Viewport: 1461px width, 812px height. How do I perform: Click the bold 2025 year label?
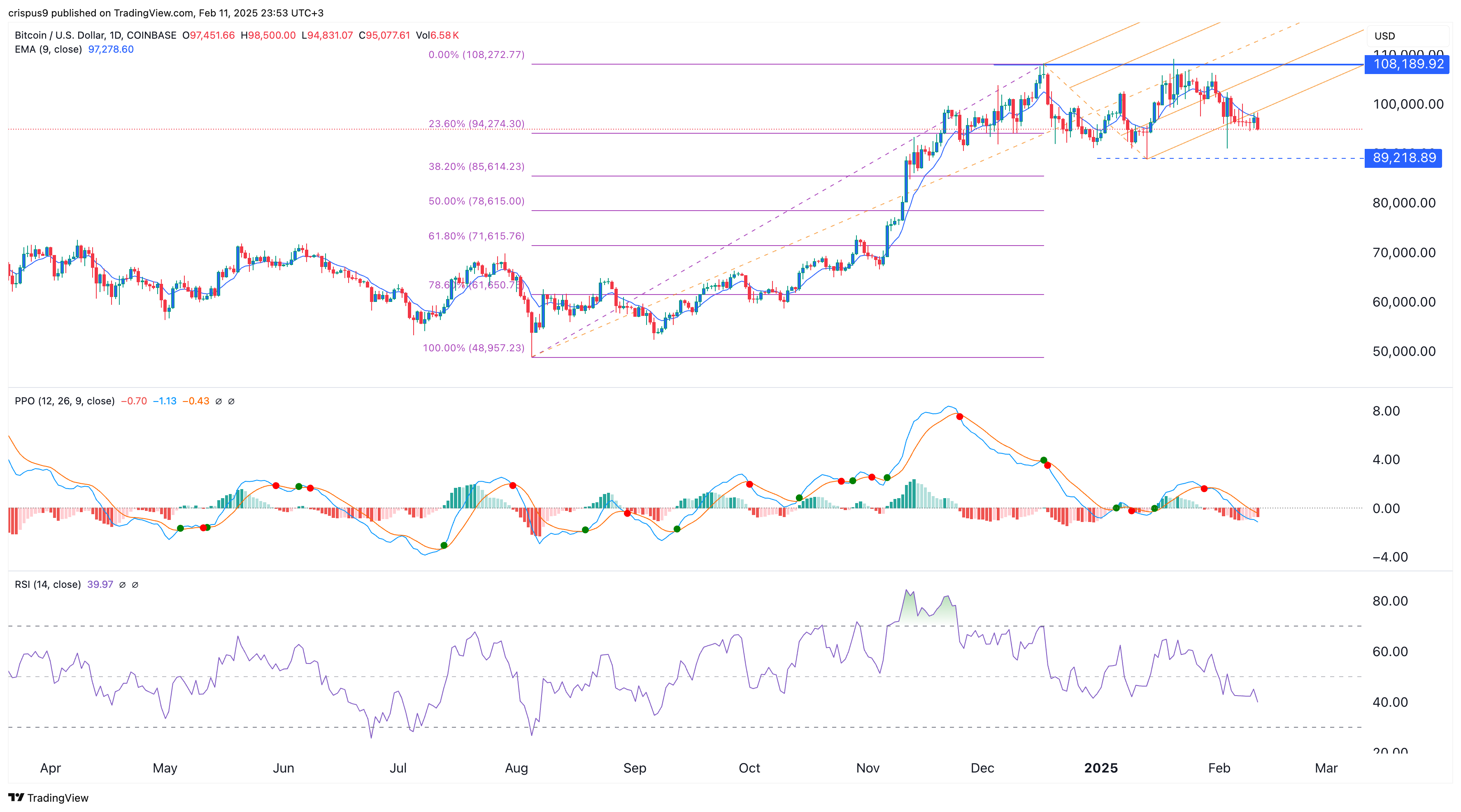(x=1101, y=768)
